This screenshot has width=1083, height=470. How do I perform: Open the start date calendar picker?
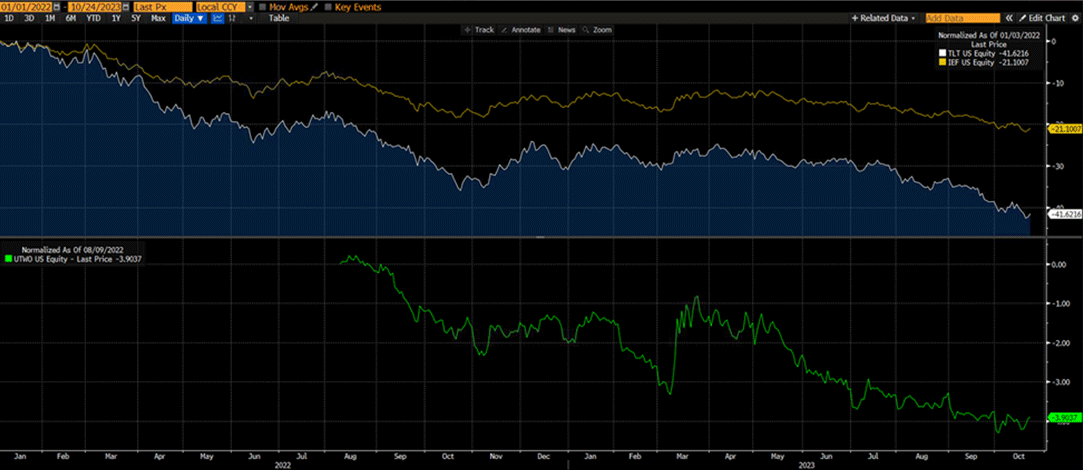point(57,7)
